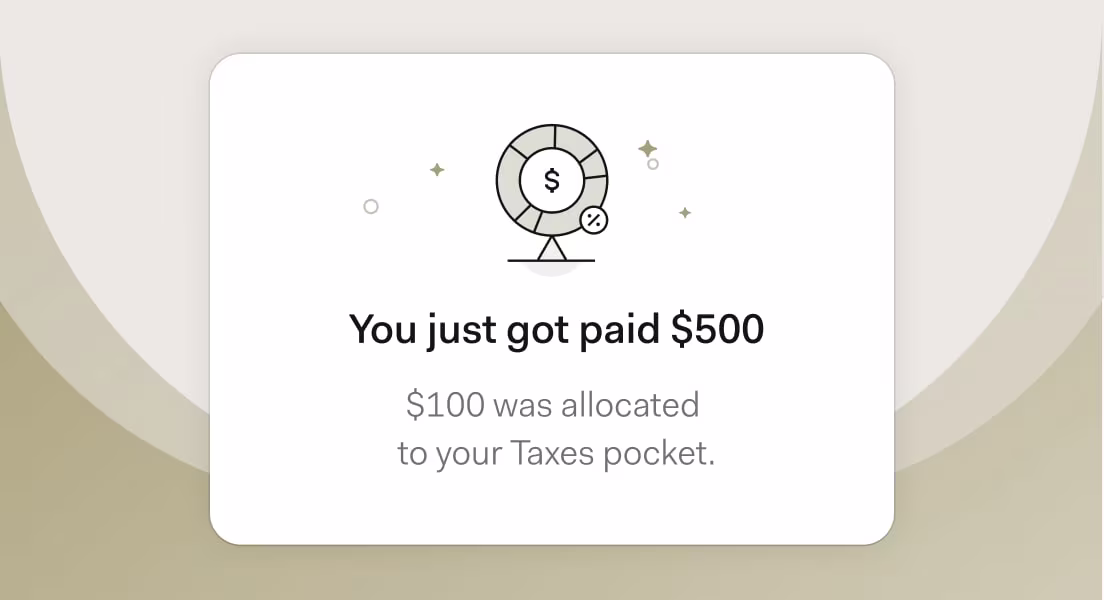Click the percent badge on the wheel
Image resolution: width=1104 pixels, height=600 pixels.
point(594,220)
